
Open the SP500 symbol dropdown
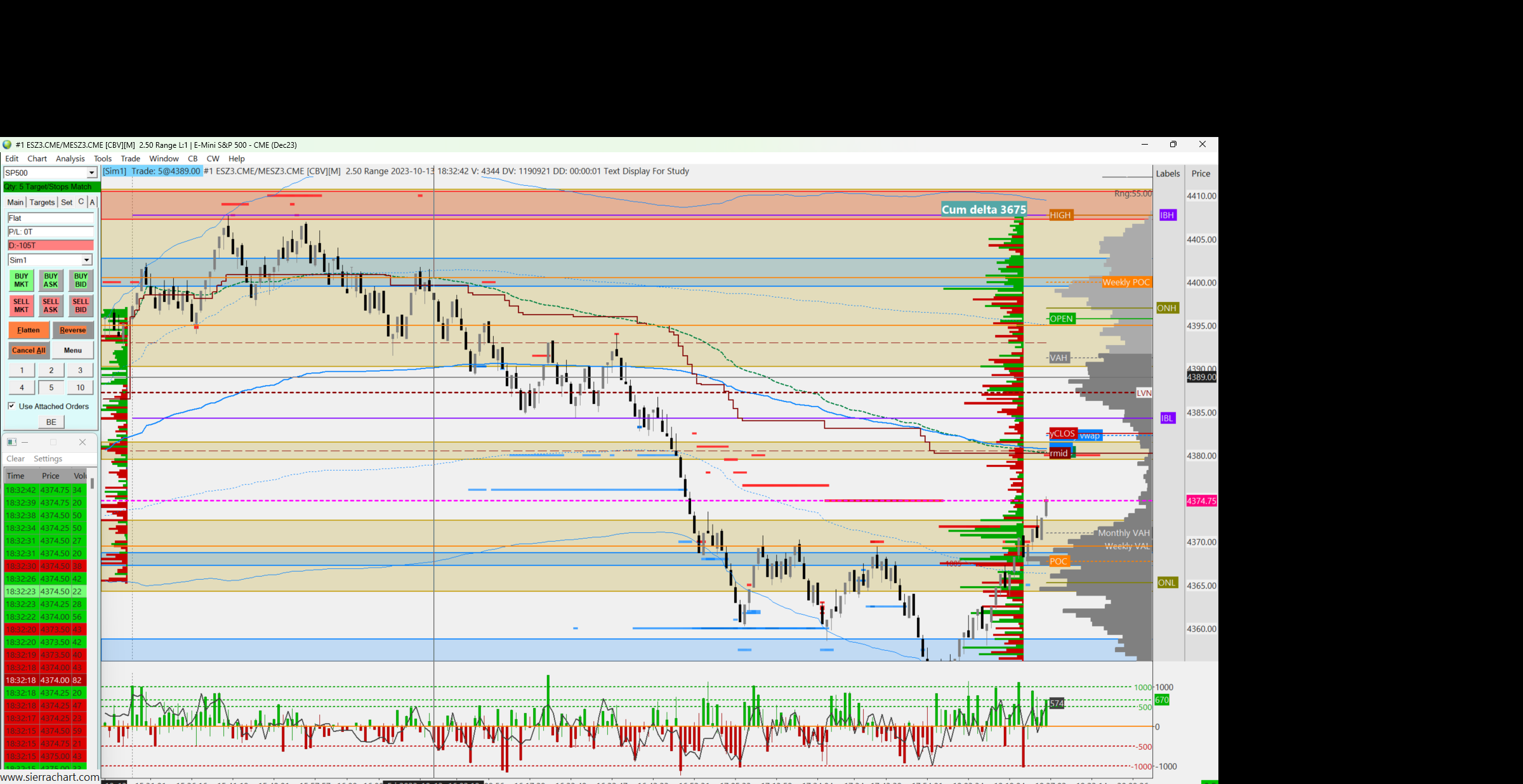click(91, 173)
